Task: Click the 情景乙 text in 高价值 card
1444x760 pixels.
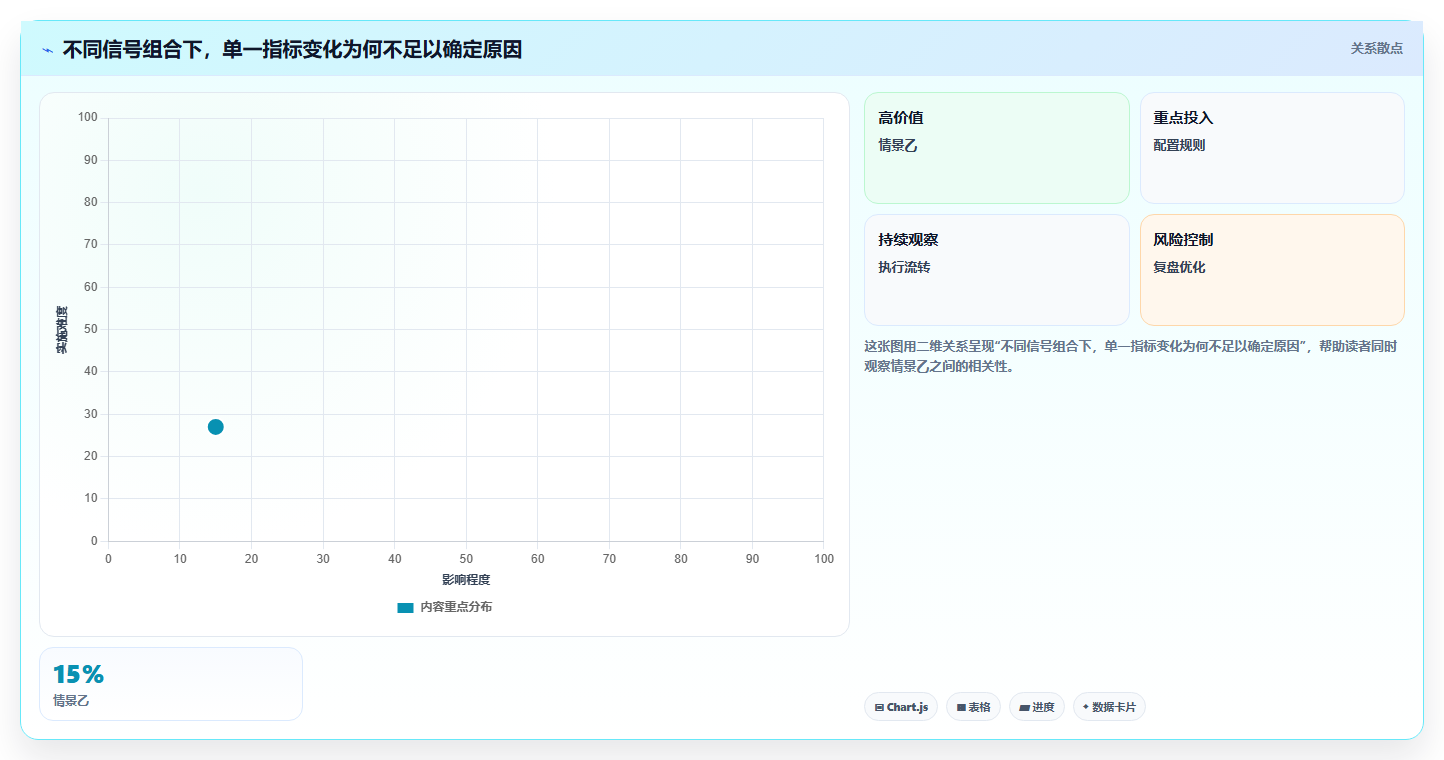Action: pyautogui.click(x=897, y=145)
